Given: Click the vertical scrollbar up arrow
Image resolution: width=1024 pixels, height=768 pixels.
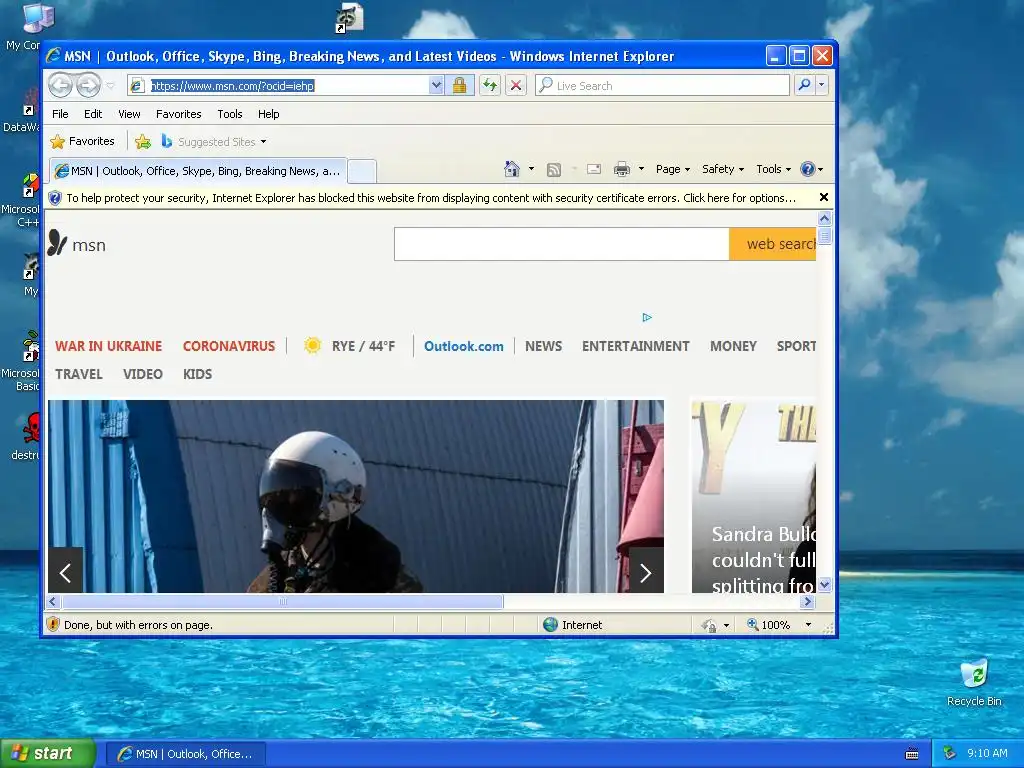Looking at the screenshot, I should [x=824, y=218].
